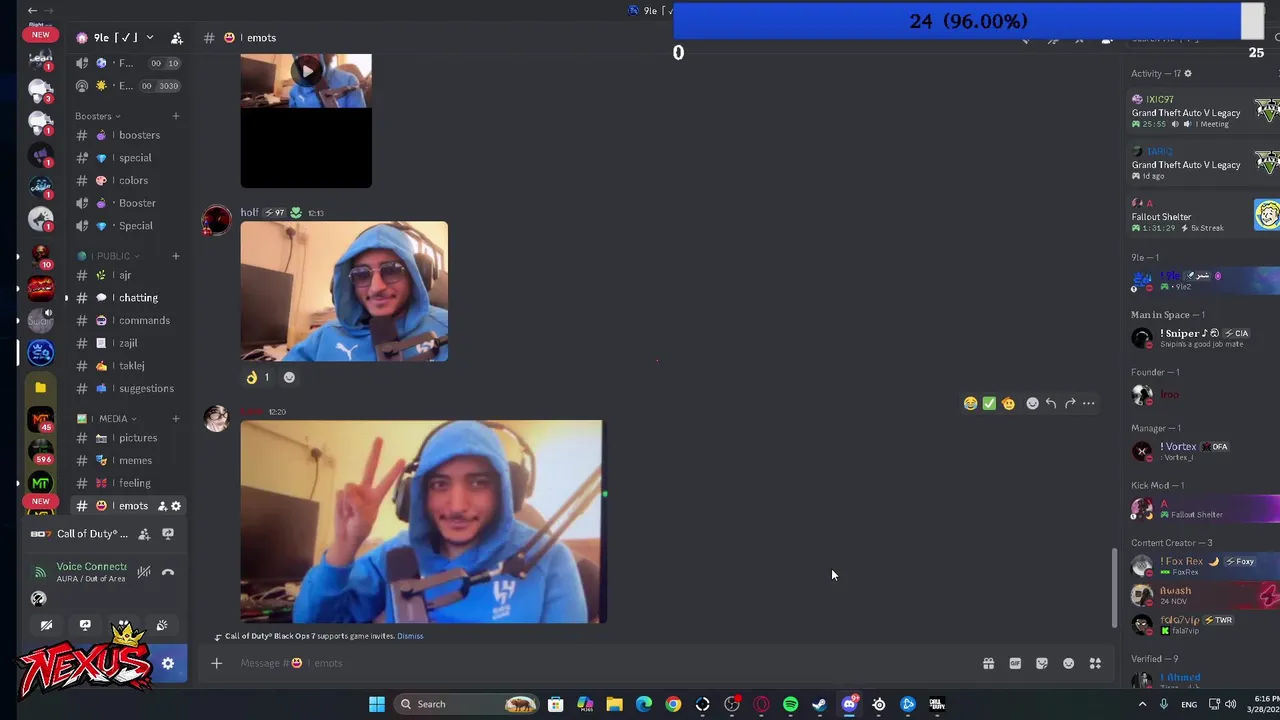Toggle the OK hand reaction count

coord(258,377)
